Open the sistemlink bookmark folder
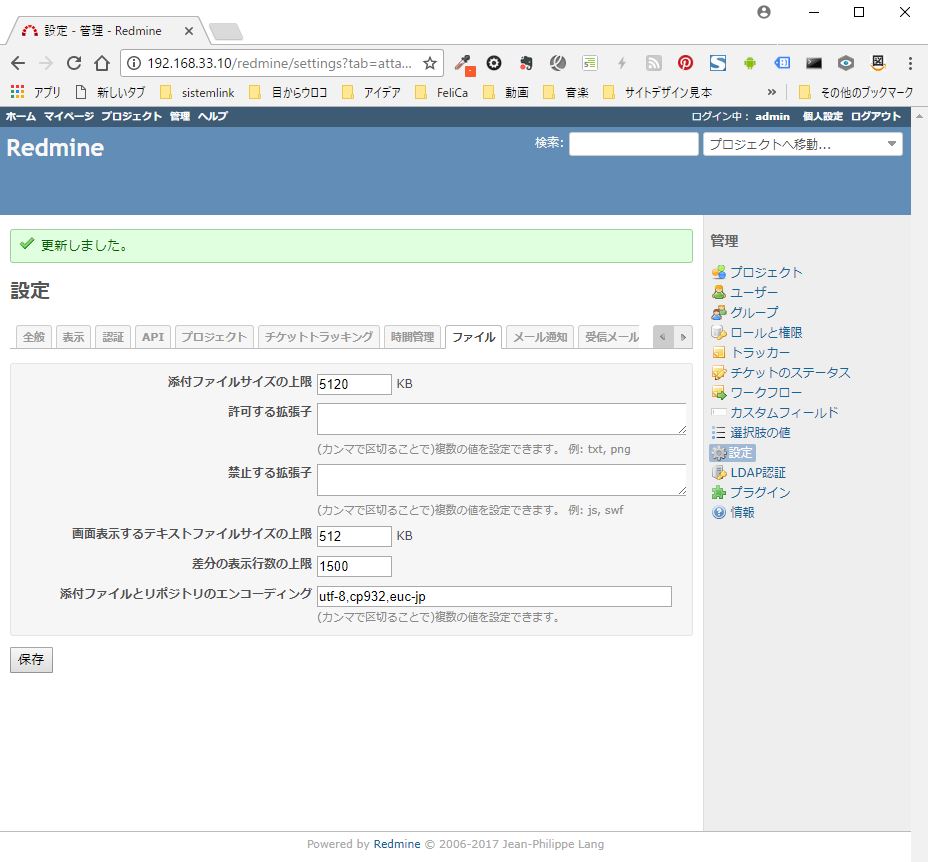 pos(198,92)
